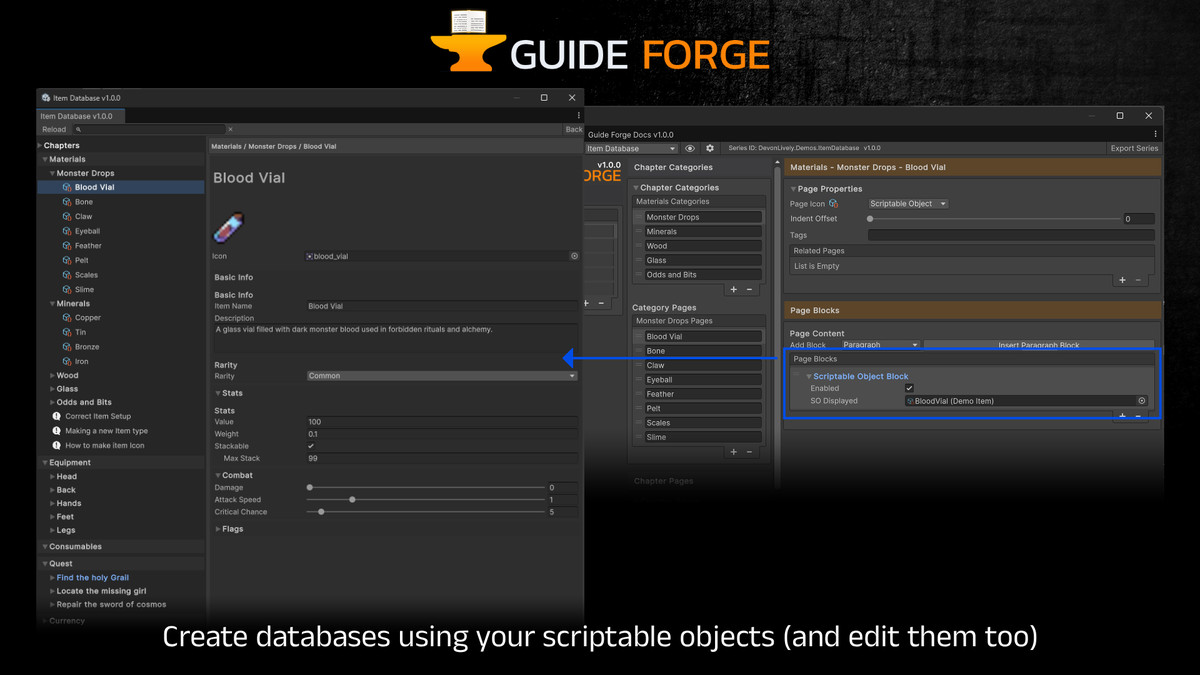
Task: Select the Feather item icon in tree
Action: coord(67,245)
